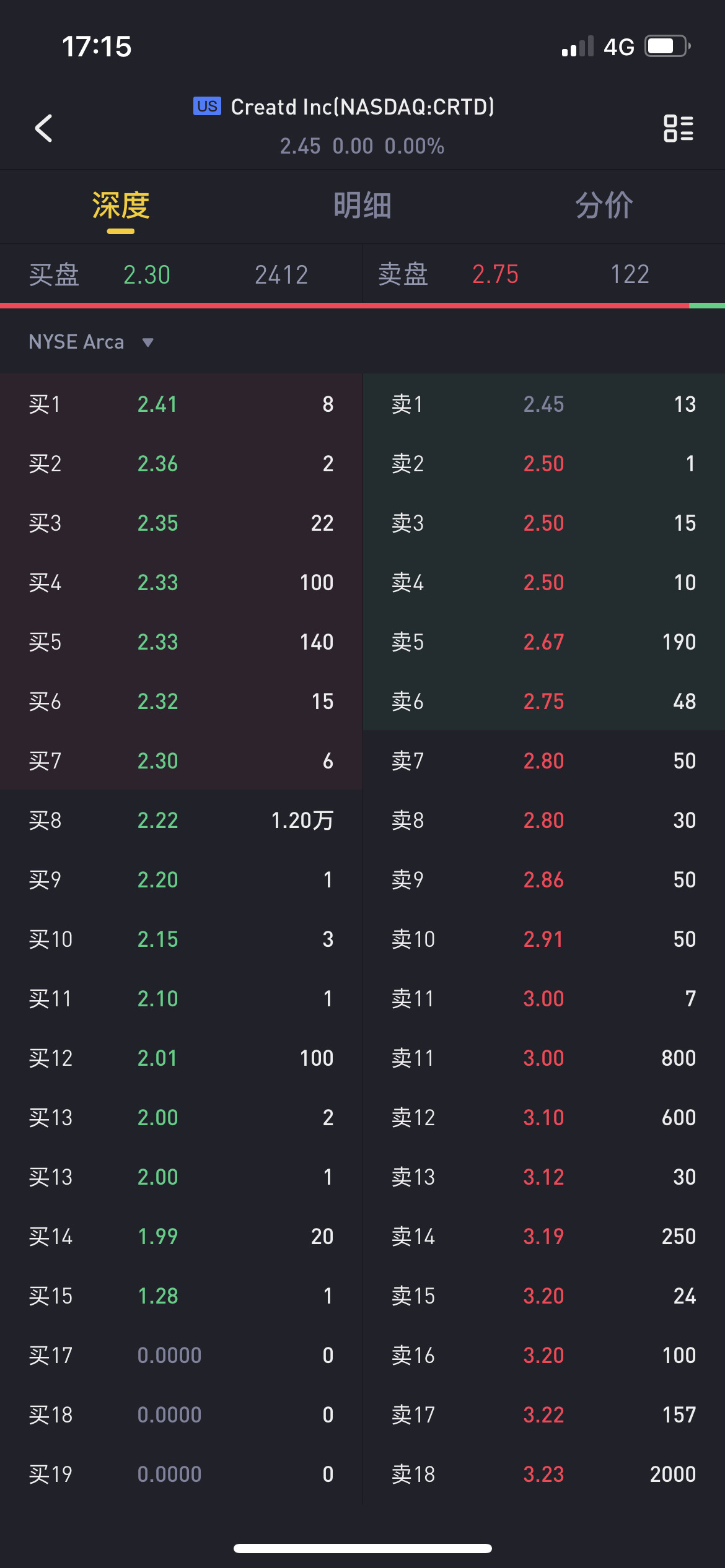Tap the 买8 row with 1.20万 volume

click(x=181, y=821)
